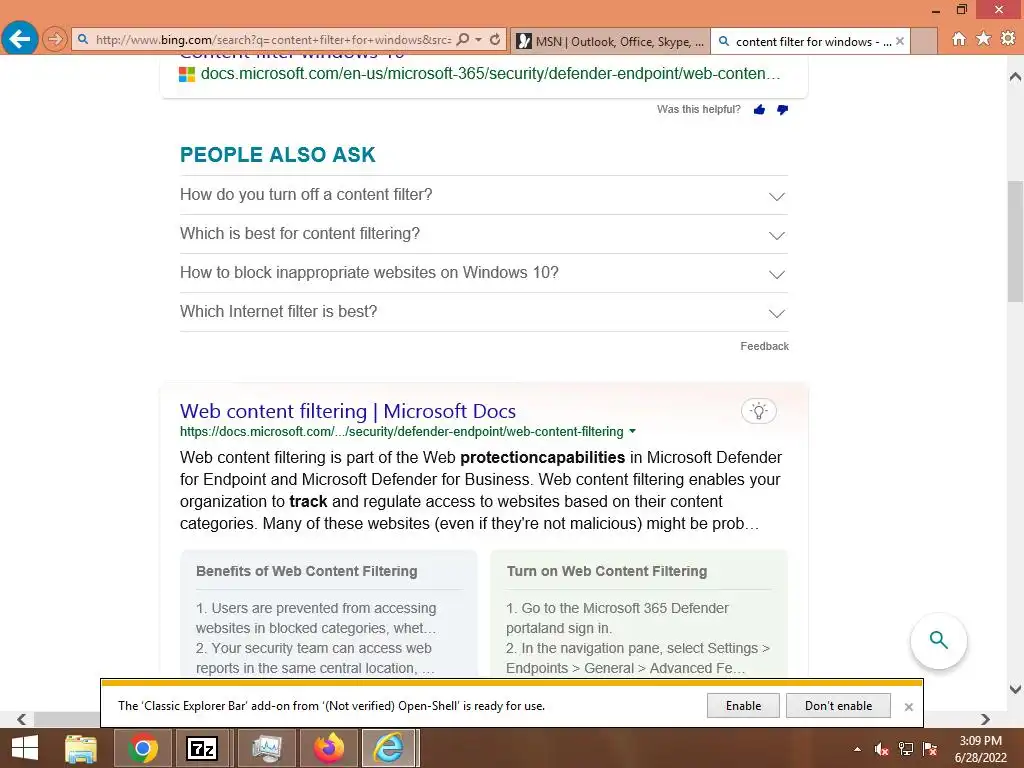The width and height of the screenshot is (1024, 768).
Task: Dismiss the add-on notification bar
Action: 908,707
